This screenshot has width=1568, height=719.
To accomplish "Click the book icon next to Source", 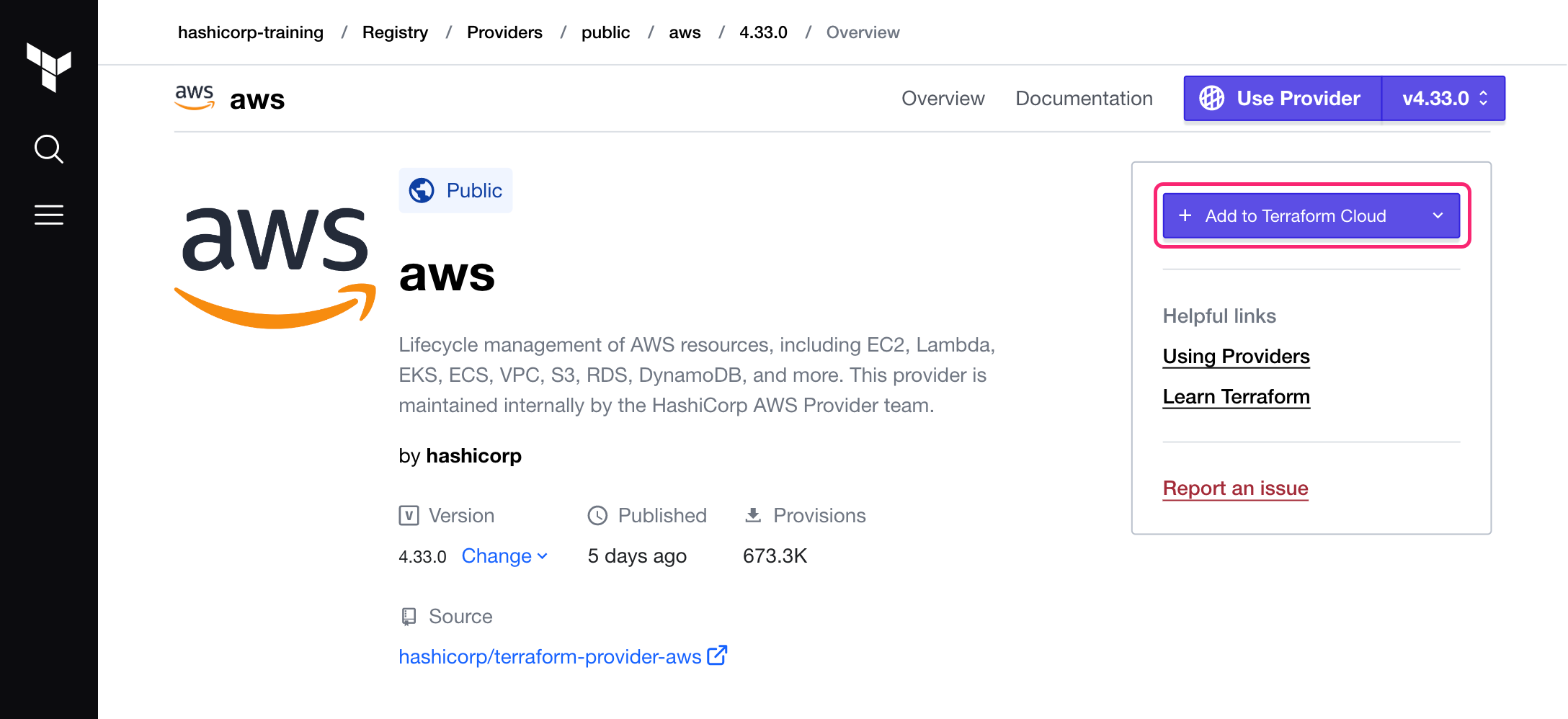I will pos(409,616).
